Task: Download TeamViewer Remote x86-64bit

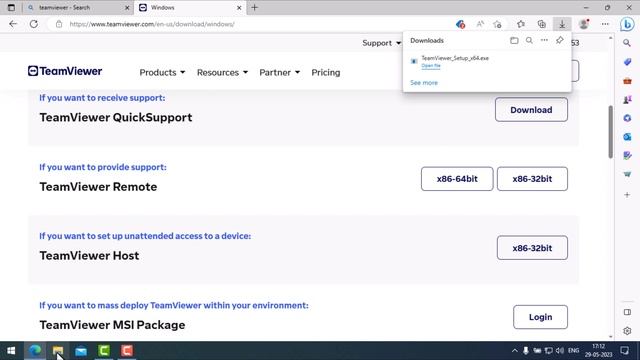Action: point(457,179)
